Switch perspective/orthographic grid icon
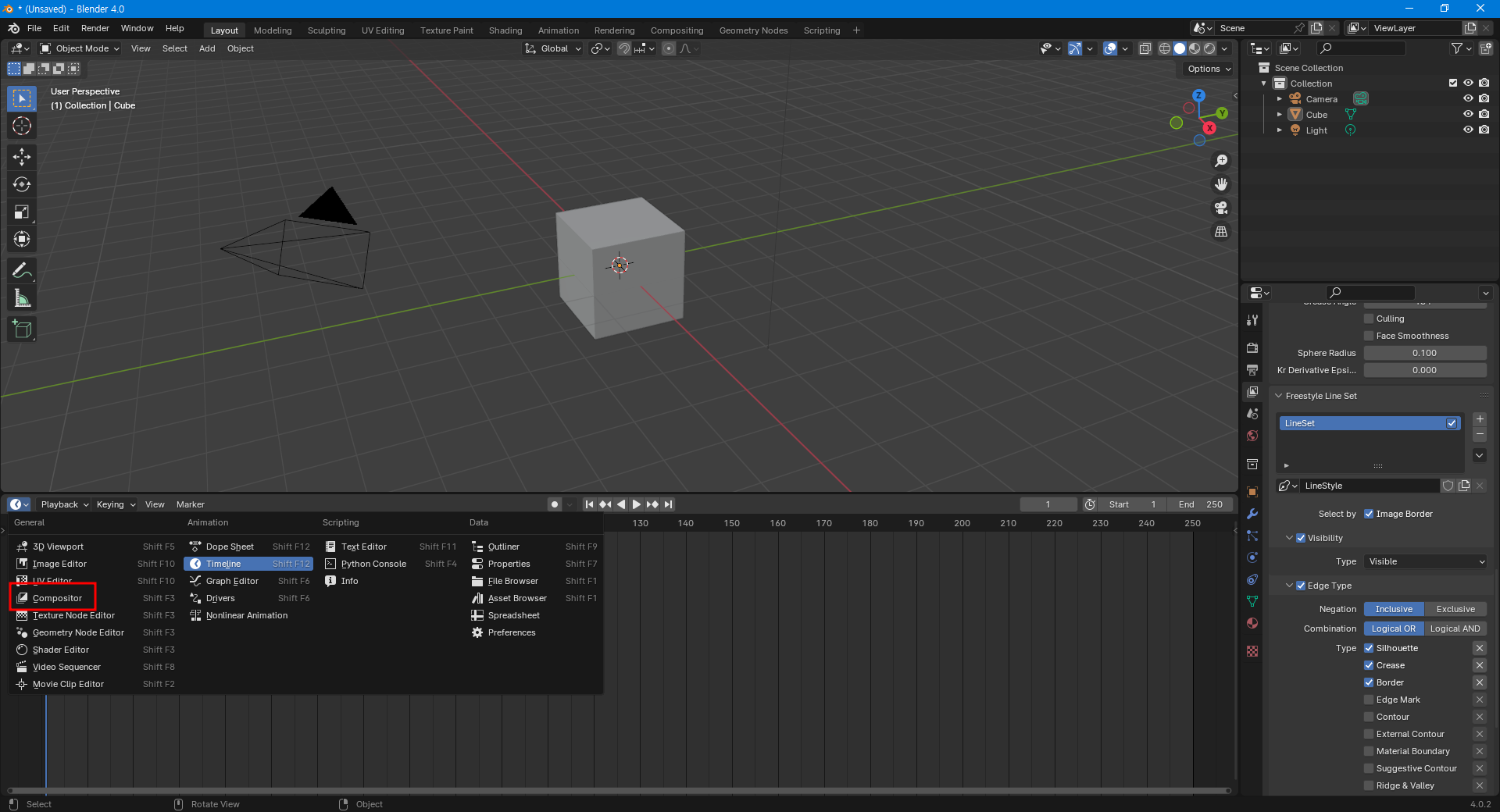 pyautogui.click(x=1221, y=231)
